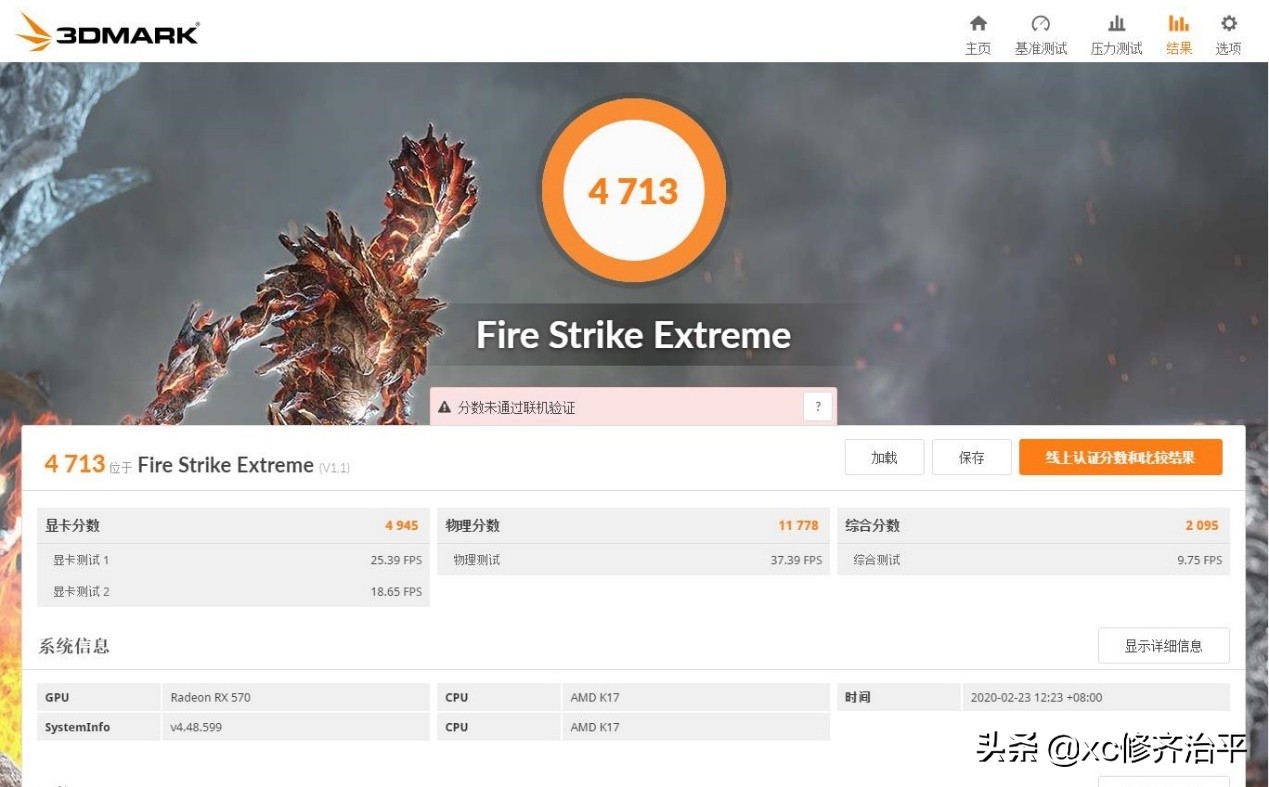Click the warning triangle in the validation banner
Screen dimensions: 1269x787
coord(444,407)
